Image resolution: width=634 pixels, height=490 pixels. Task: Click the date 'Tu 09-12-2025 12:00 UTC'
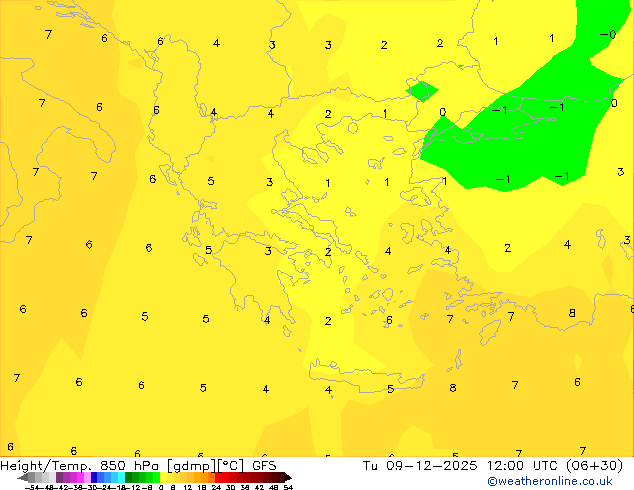point(461,466)
